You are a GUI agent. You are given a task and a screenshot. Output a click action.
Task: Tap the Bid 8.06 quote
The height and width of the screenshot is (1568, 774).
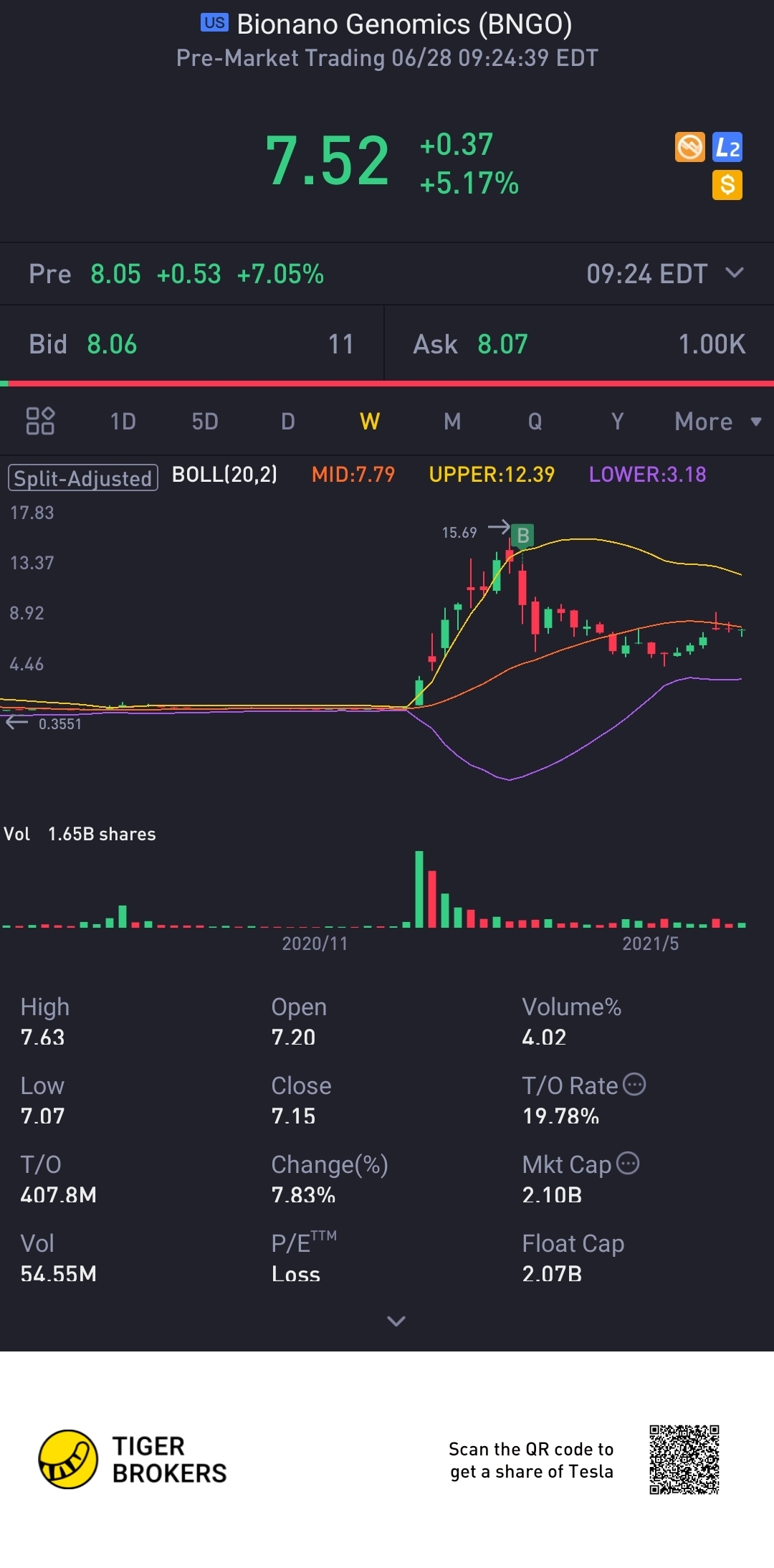[x=191, y=344]
